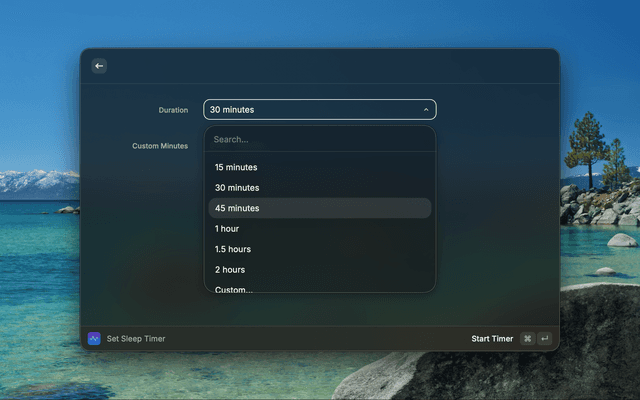The image size is (640, 400).
Task: Click the Sleep Timer extension icon
Action: 94,339
